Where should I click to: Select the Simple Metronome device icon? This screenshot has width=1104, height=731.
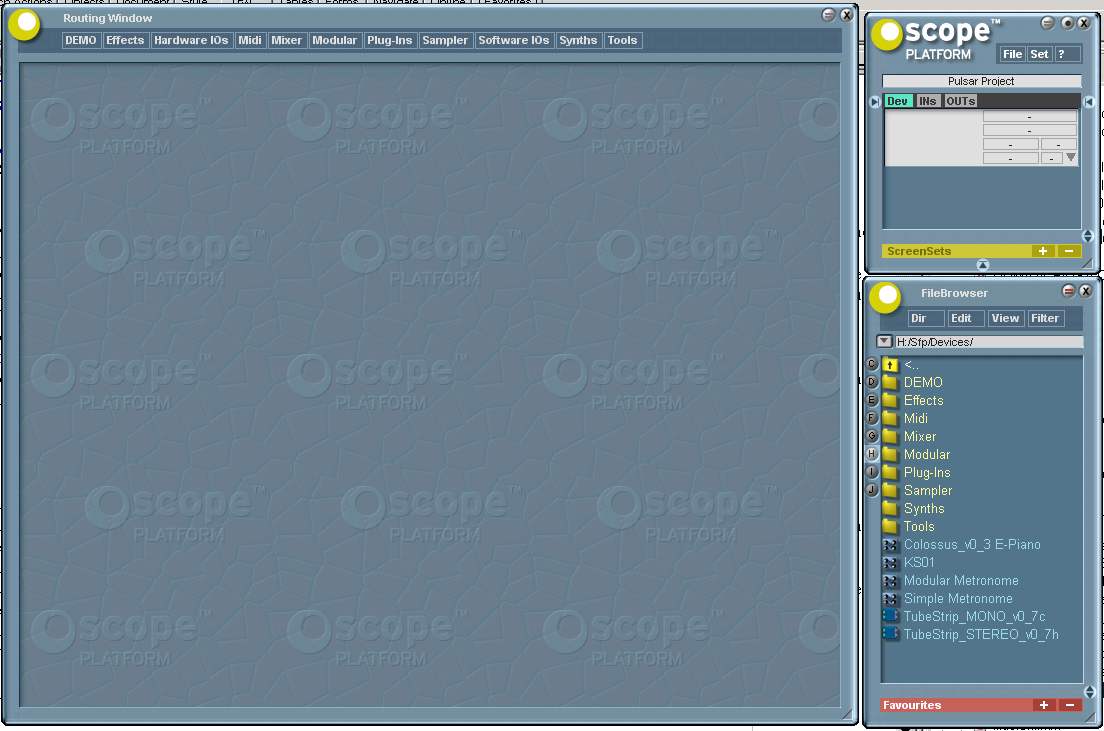point(890,599)
